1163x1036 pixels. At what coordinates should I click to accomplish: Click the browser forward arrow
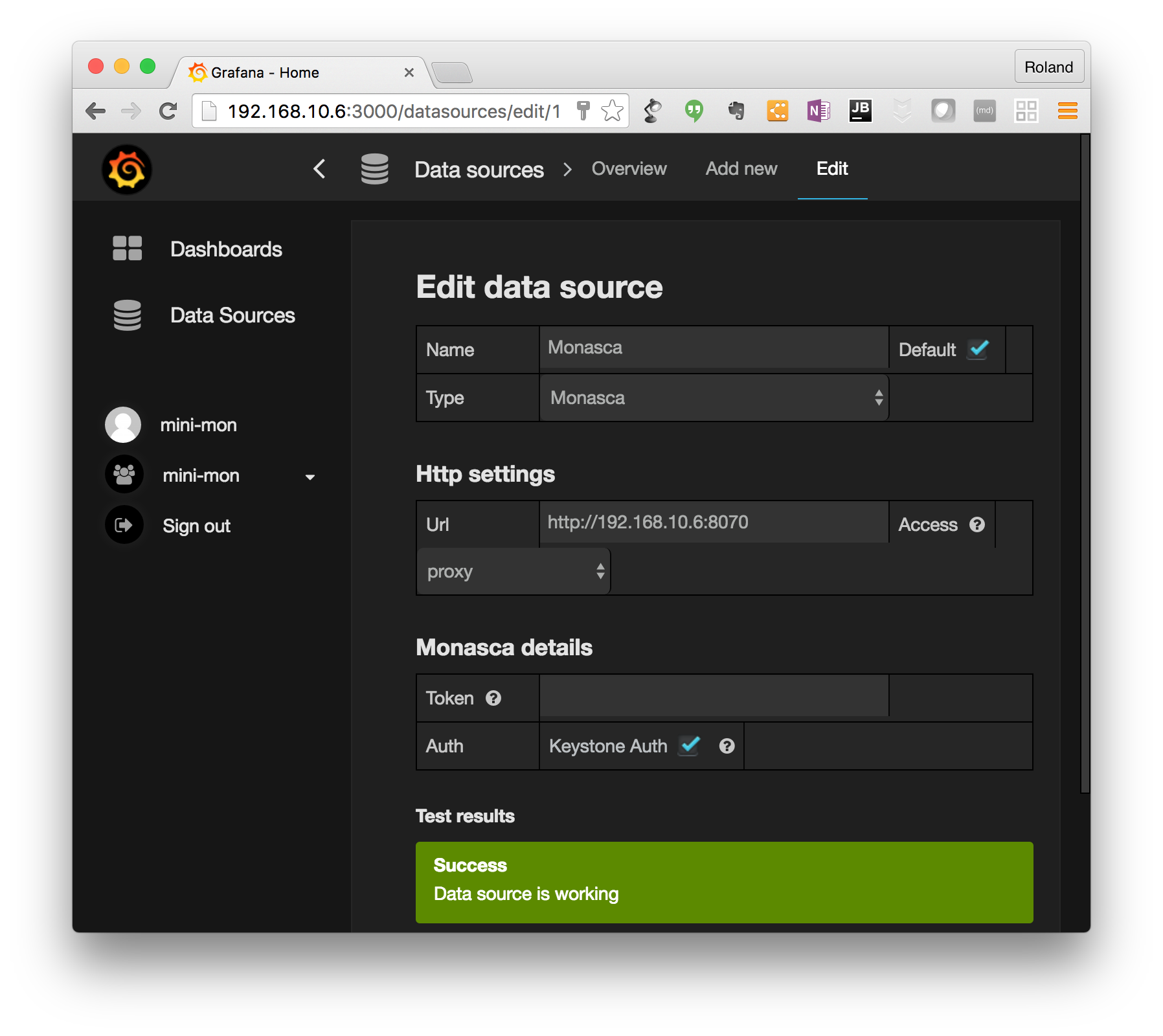click(x=131, y=111)
